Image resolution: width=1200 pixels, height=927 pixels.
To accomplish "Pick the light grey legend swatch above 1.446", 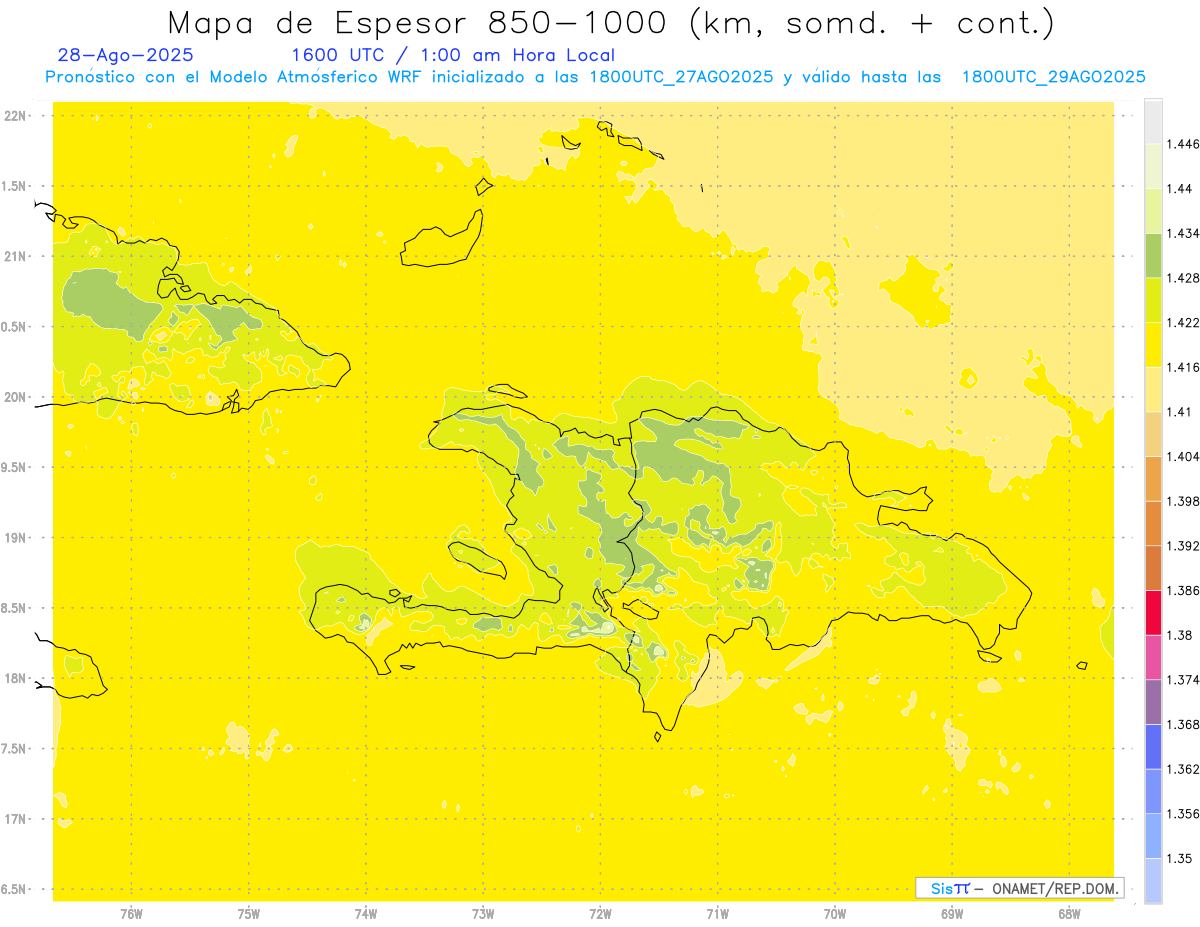I will [1153, 121].
